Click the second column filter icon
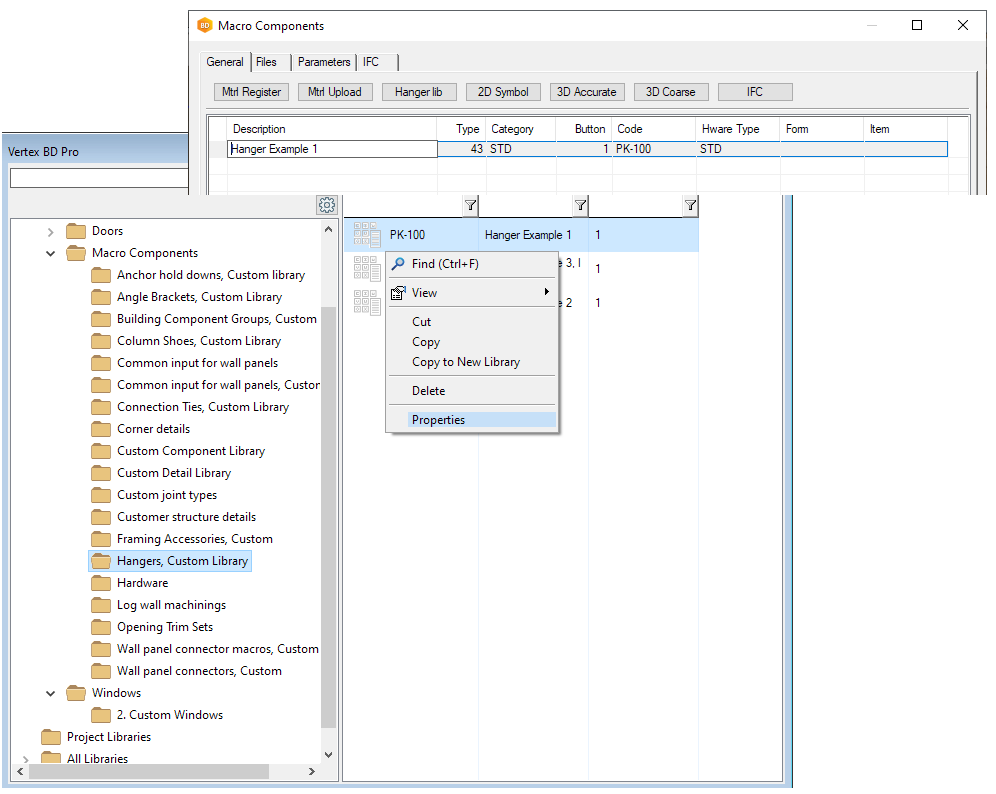996x794 pixels. tap(580, 206)
